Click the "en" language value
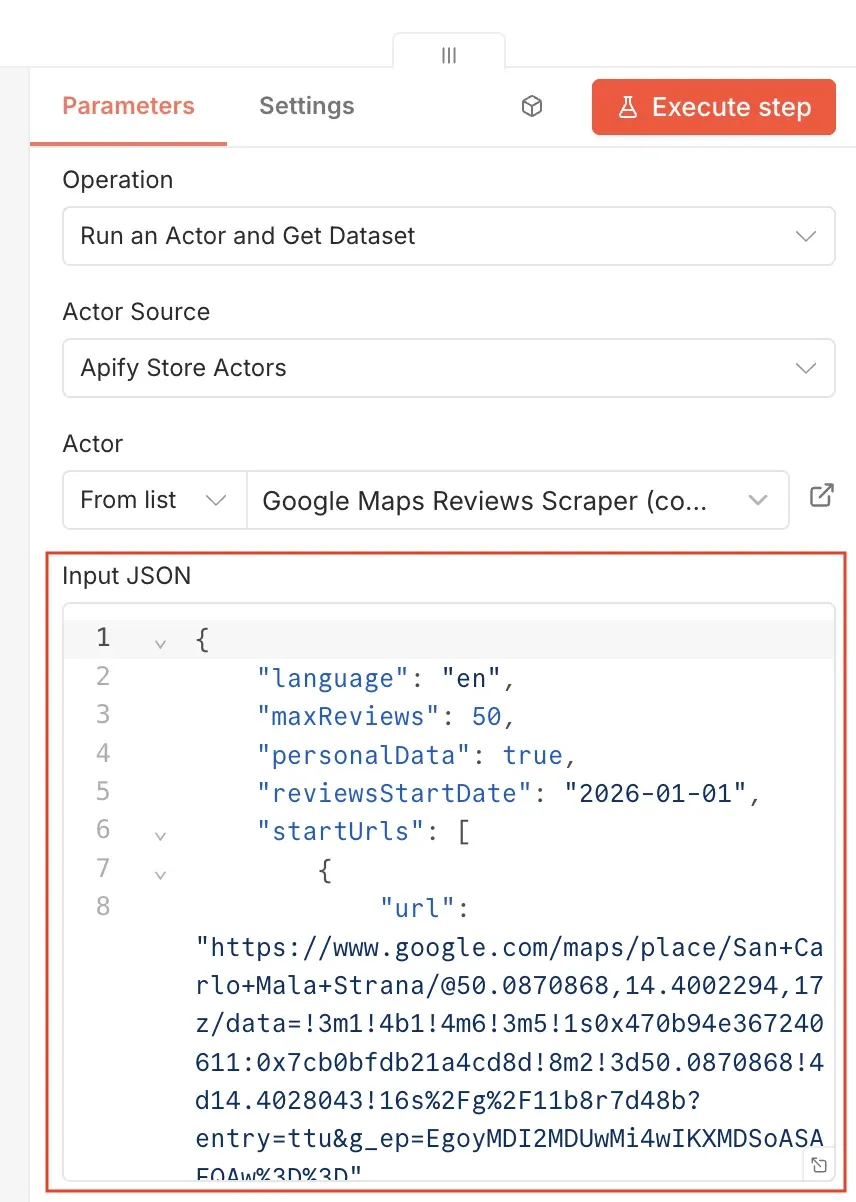Image resolution: width=856 pixels, height=1202 pixels. [x=472, y=679]
